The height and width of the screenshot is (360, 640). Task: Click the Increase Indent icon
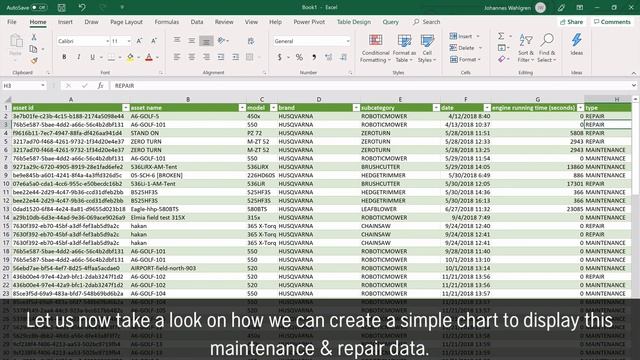(236, 57)
